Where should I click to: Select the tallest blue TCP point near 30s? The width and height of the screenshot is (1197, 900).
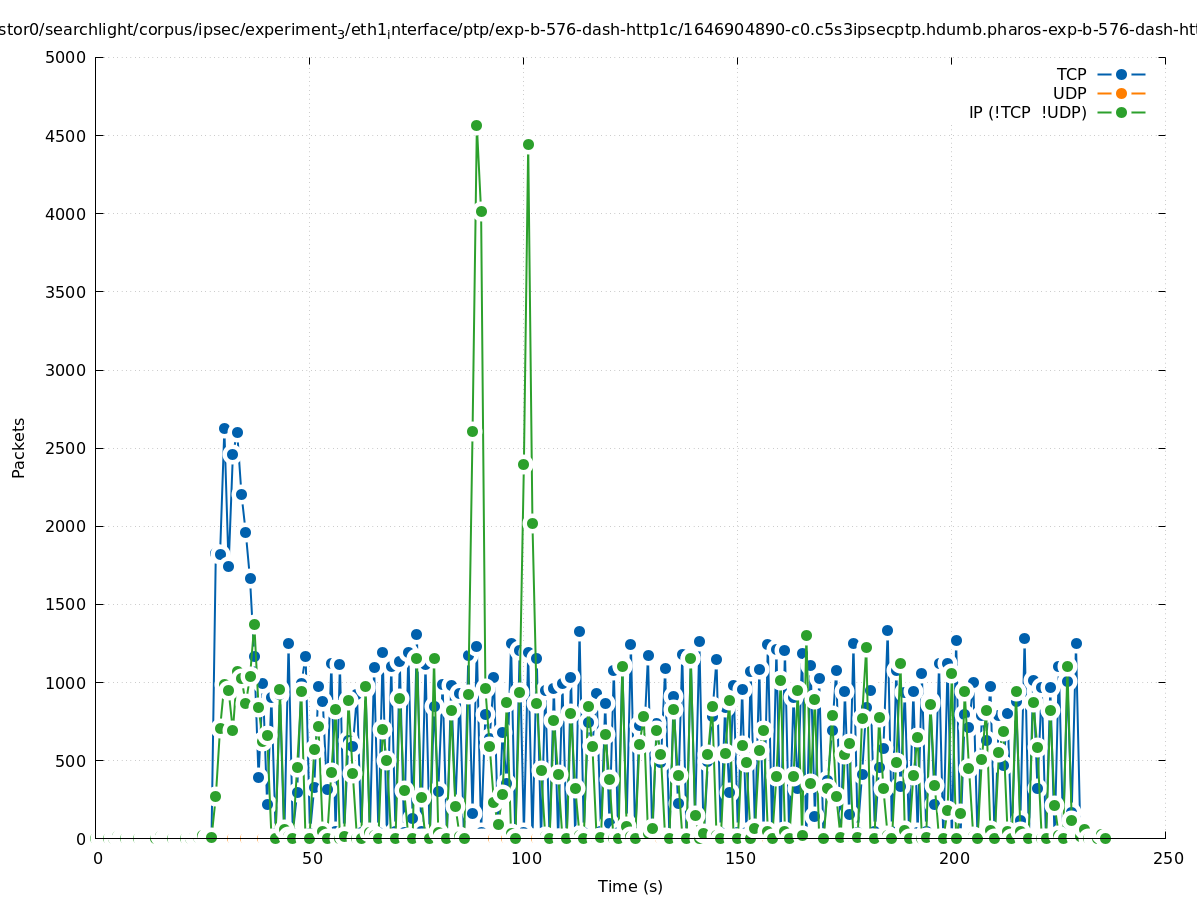(225, 428)
